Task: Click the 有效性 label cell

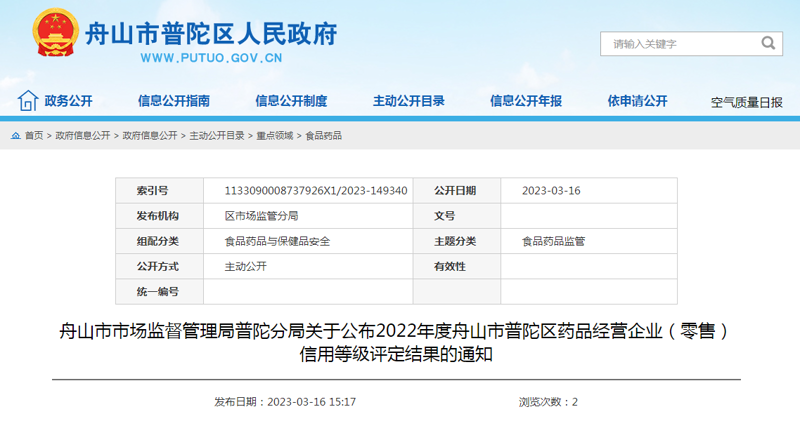Action: point(457,266)
